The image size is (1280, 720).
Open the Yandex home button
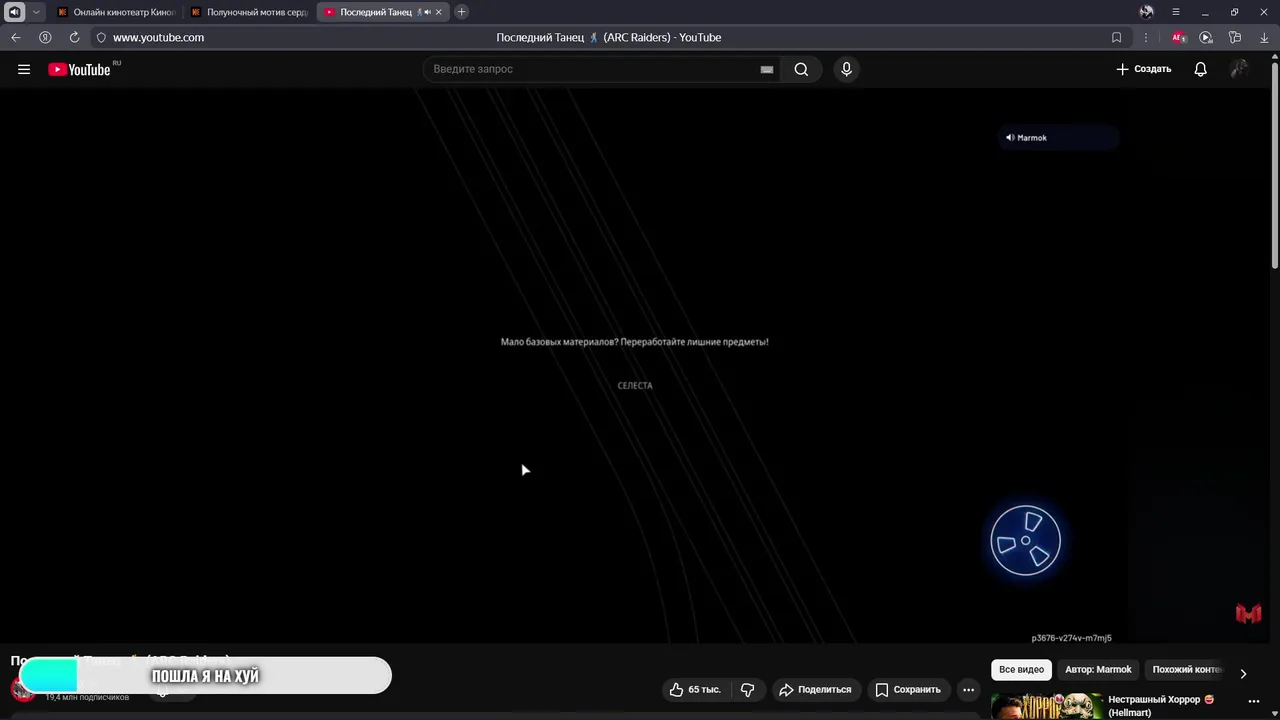45,37
